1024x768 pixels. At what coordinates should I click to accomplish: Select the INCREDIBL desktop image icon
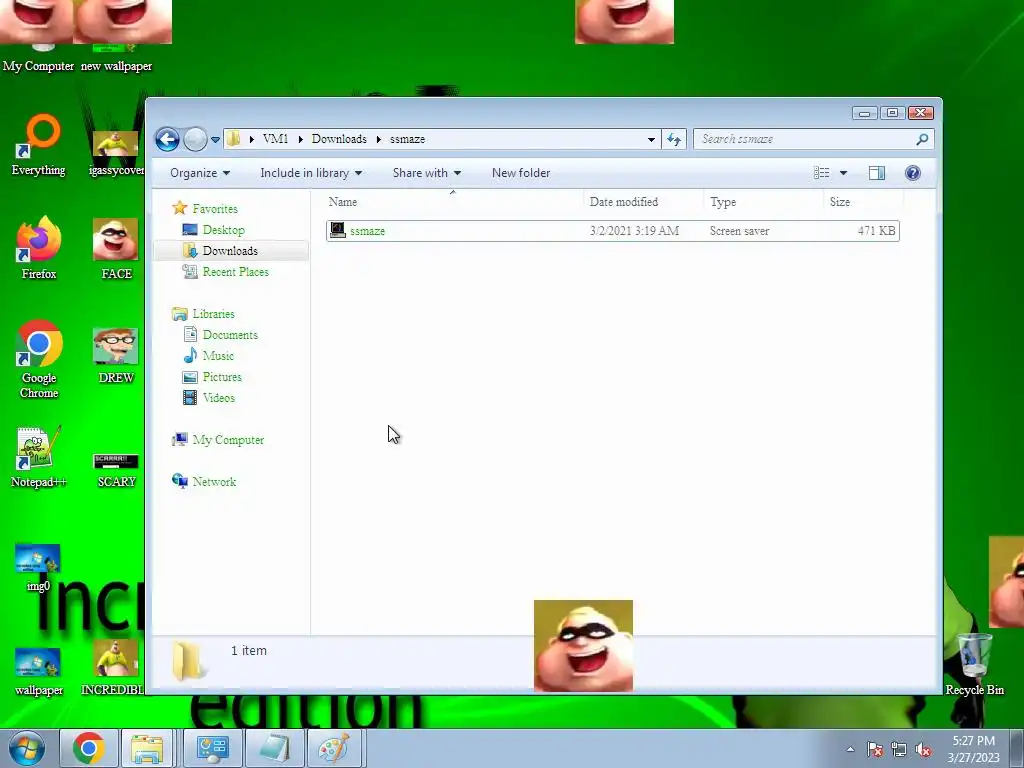[x=114, y=667]
